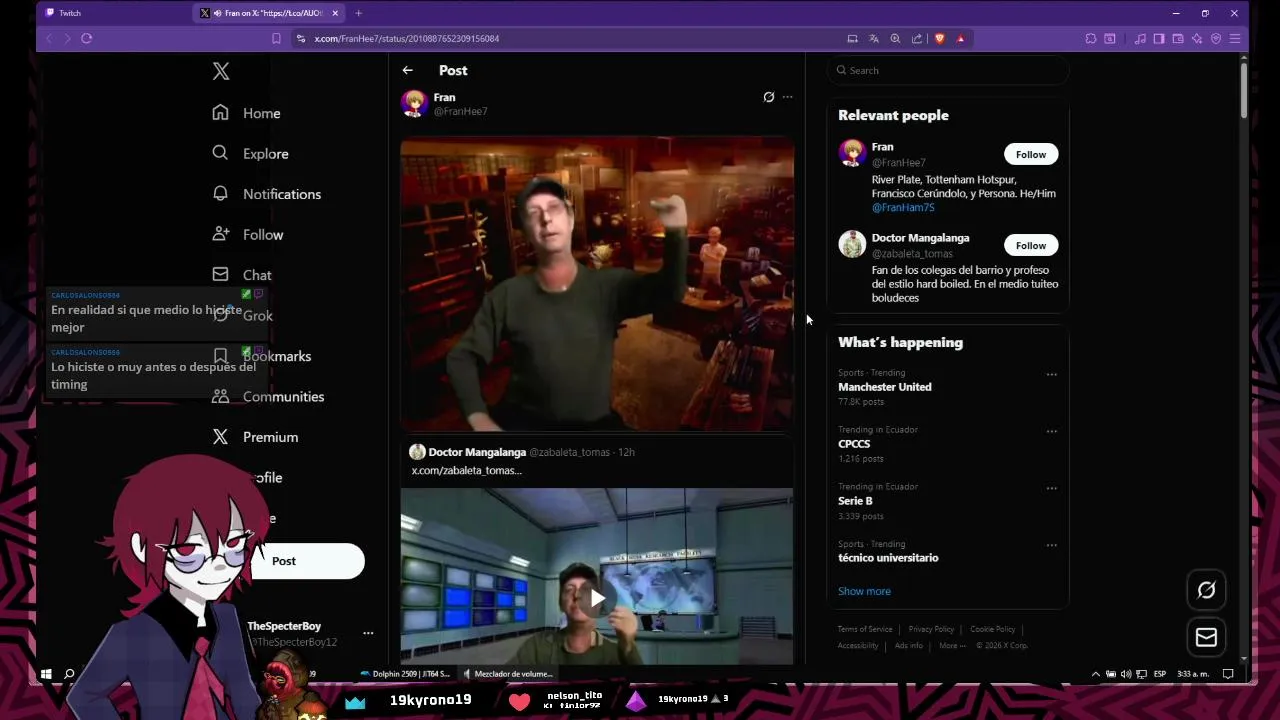The width and height of the screenshot is (1280, 720).
Task: Click the Explore magnifier icon
Action: (x=221, y=153)
